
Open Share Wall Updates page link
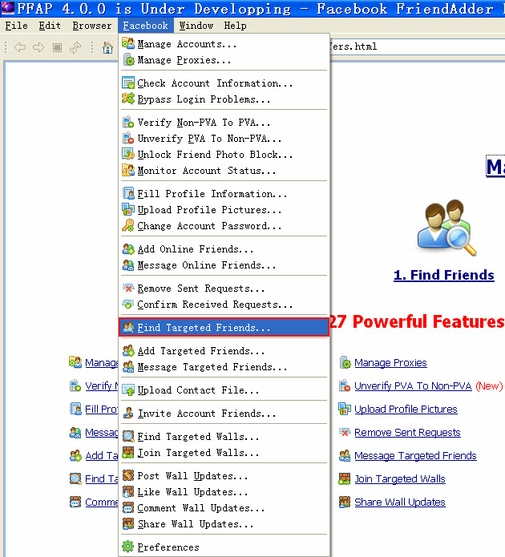[x=400, y=502]
